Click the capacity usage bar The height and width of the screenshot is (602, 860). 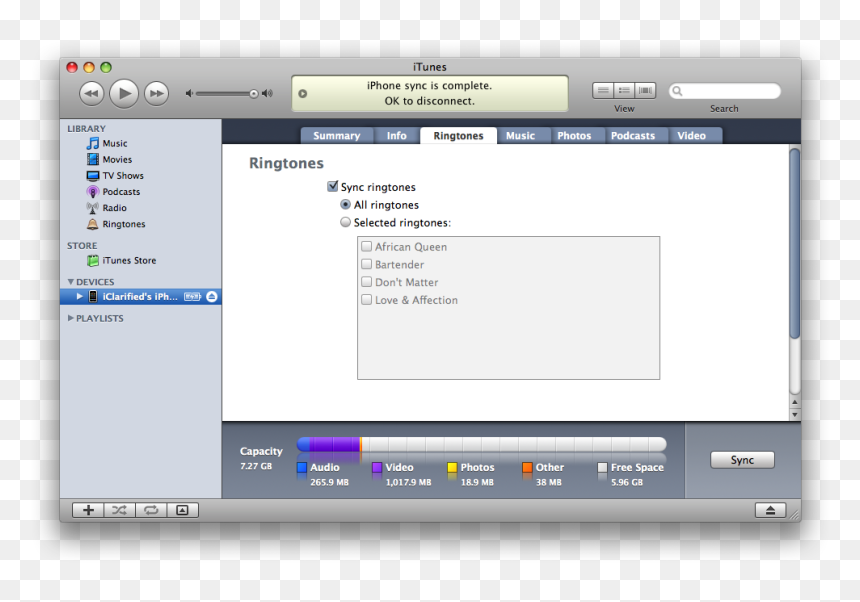point(482,445)
